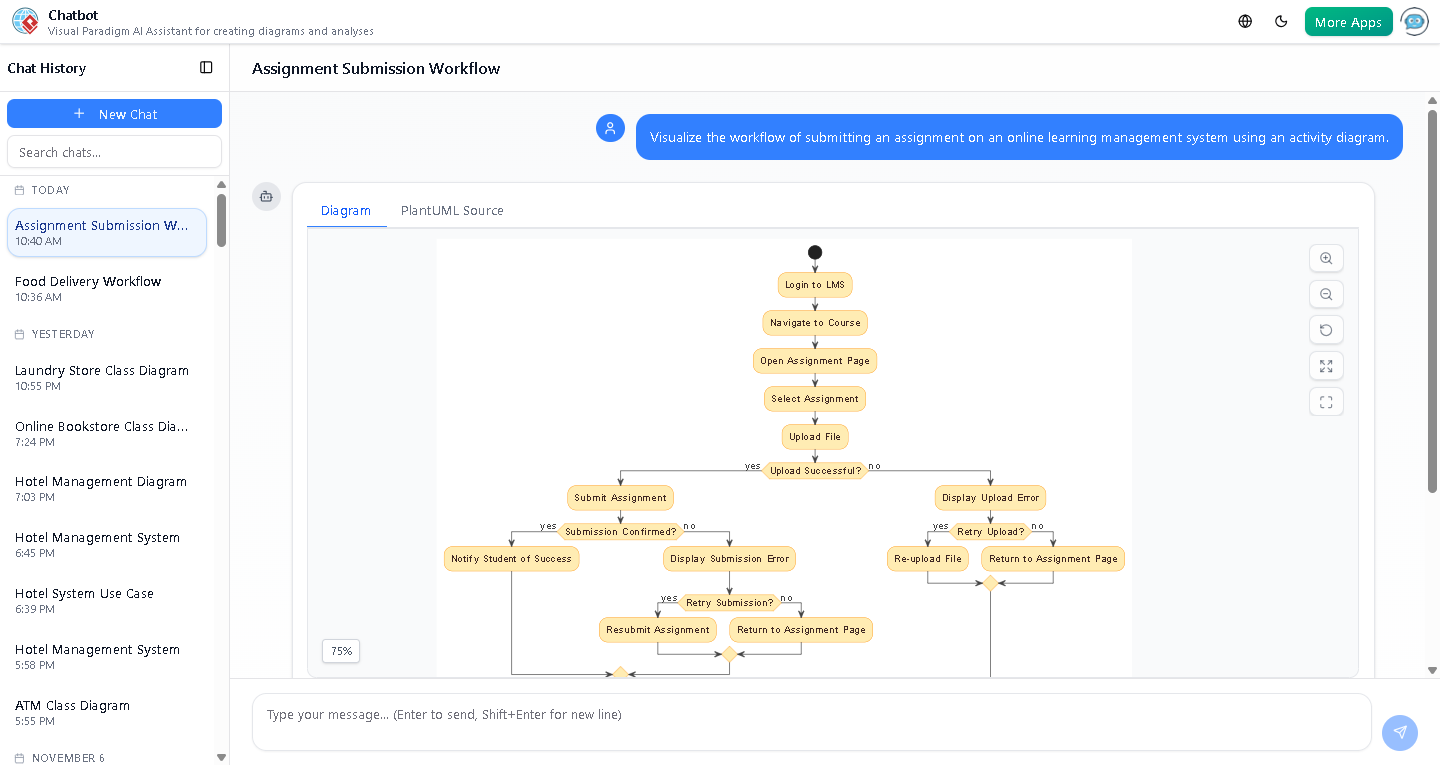Open the language selector globe

(1244, 20)
